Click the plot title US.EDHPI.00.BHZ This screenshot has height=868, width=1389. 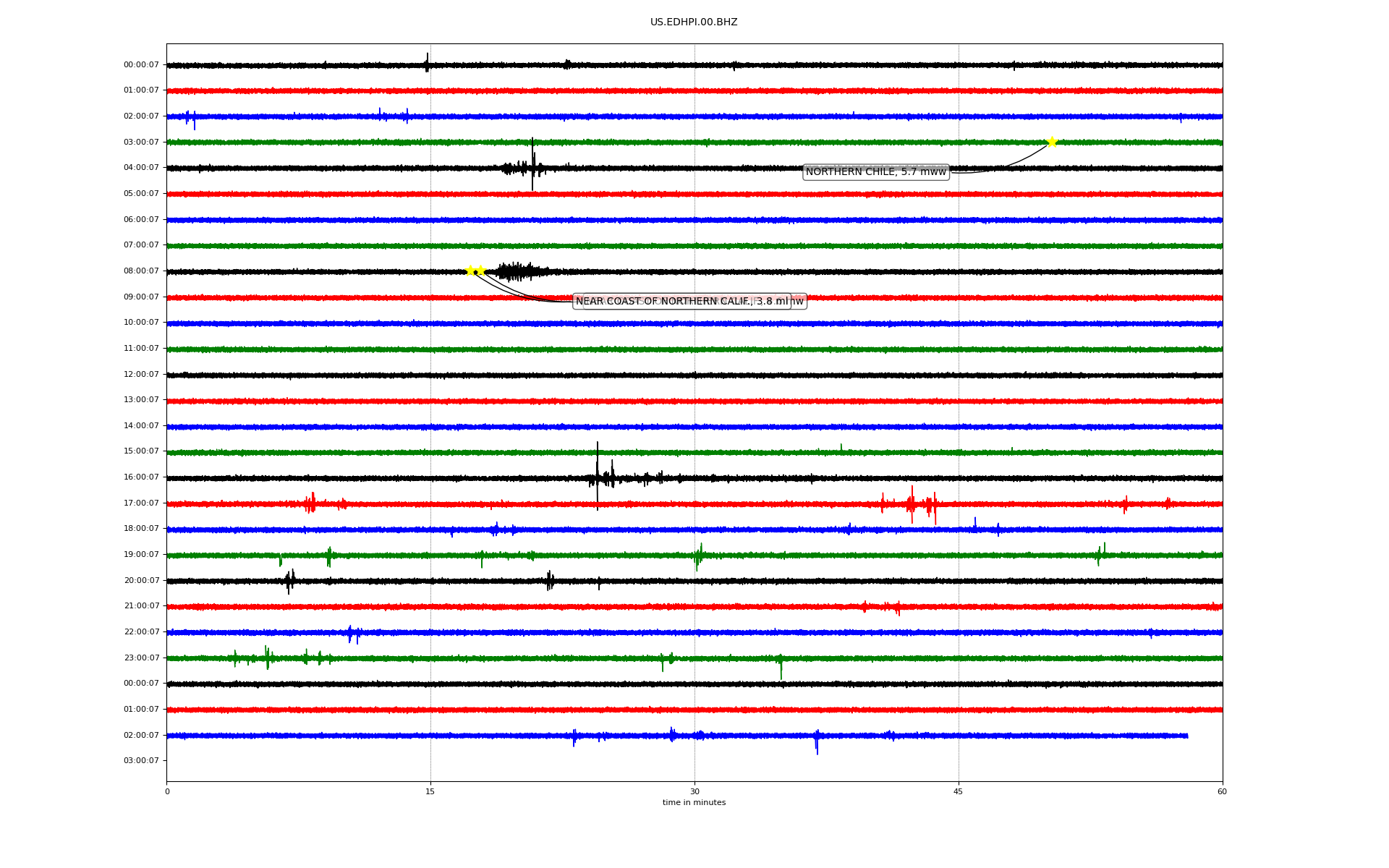[694, 22]
